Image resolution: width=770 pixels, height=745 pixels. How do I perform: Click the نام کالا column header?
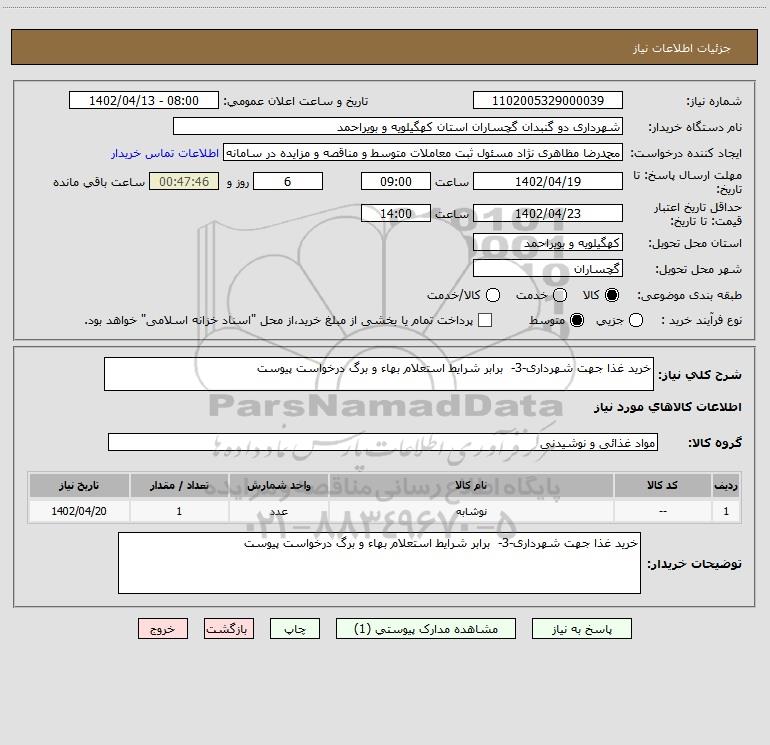[471, 485]
